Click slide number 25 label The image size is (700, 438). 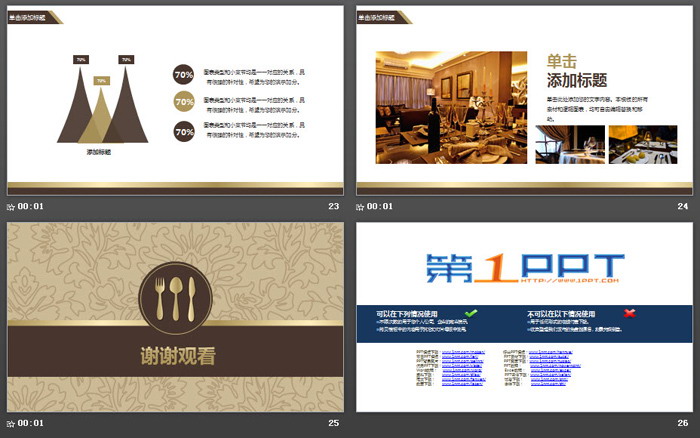[x=334, y=423]
